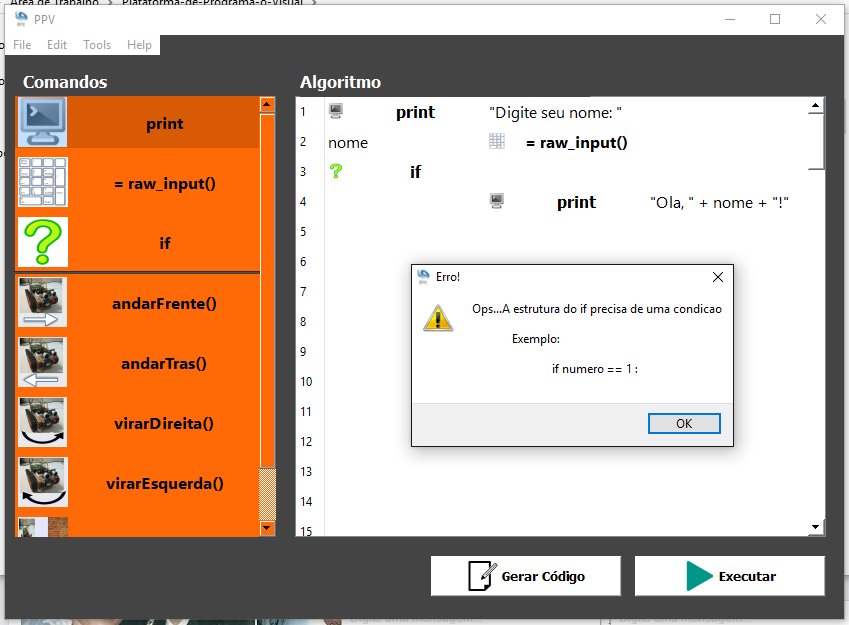Select the "Digite seu nome:" text on line 1
Screen dimensions: 849x625
(556, 112)
